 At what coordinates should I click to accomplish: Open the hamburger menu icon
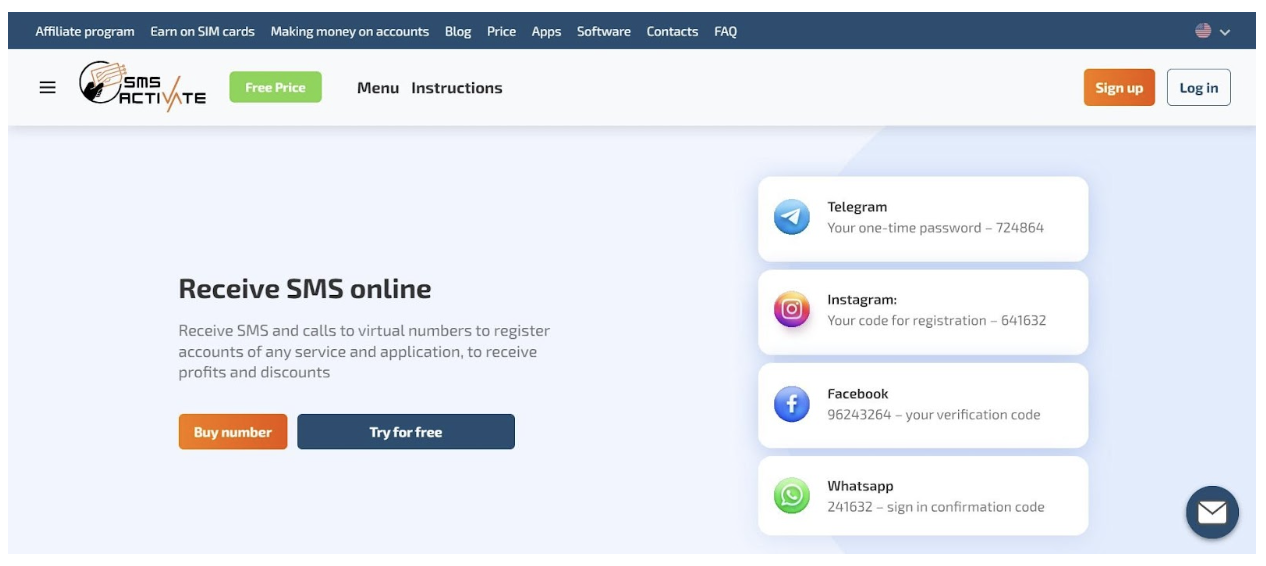[47, 88]
